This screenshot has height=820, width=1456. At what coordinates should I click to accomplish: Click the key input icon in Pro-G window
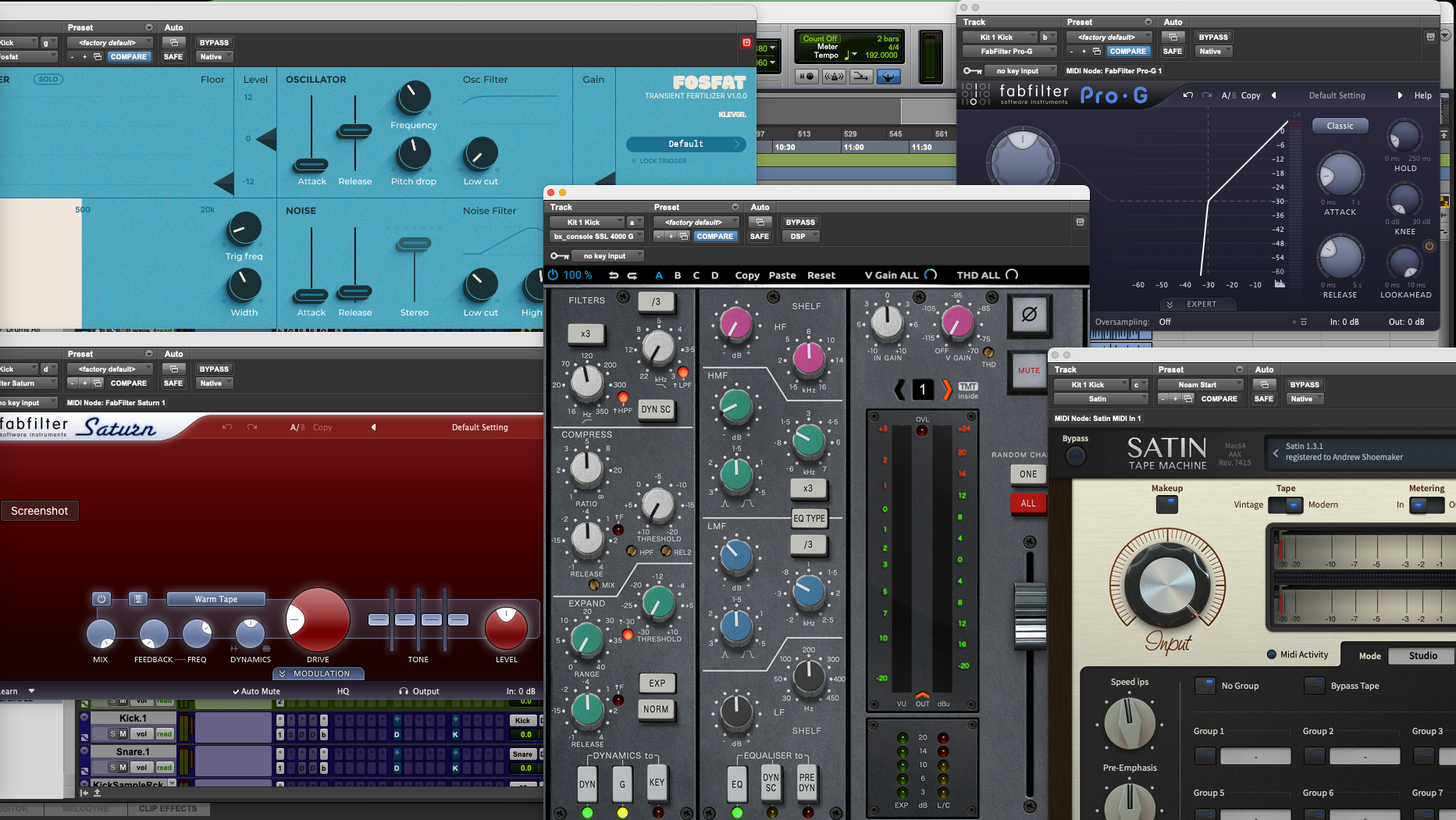pyautogui.click(x=972, y=71)
